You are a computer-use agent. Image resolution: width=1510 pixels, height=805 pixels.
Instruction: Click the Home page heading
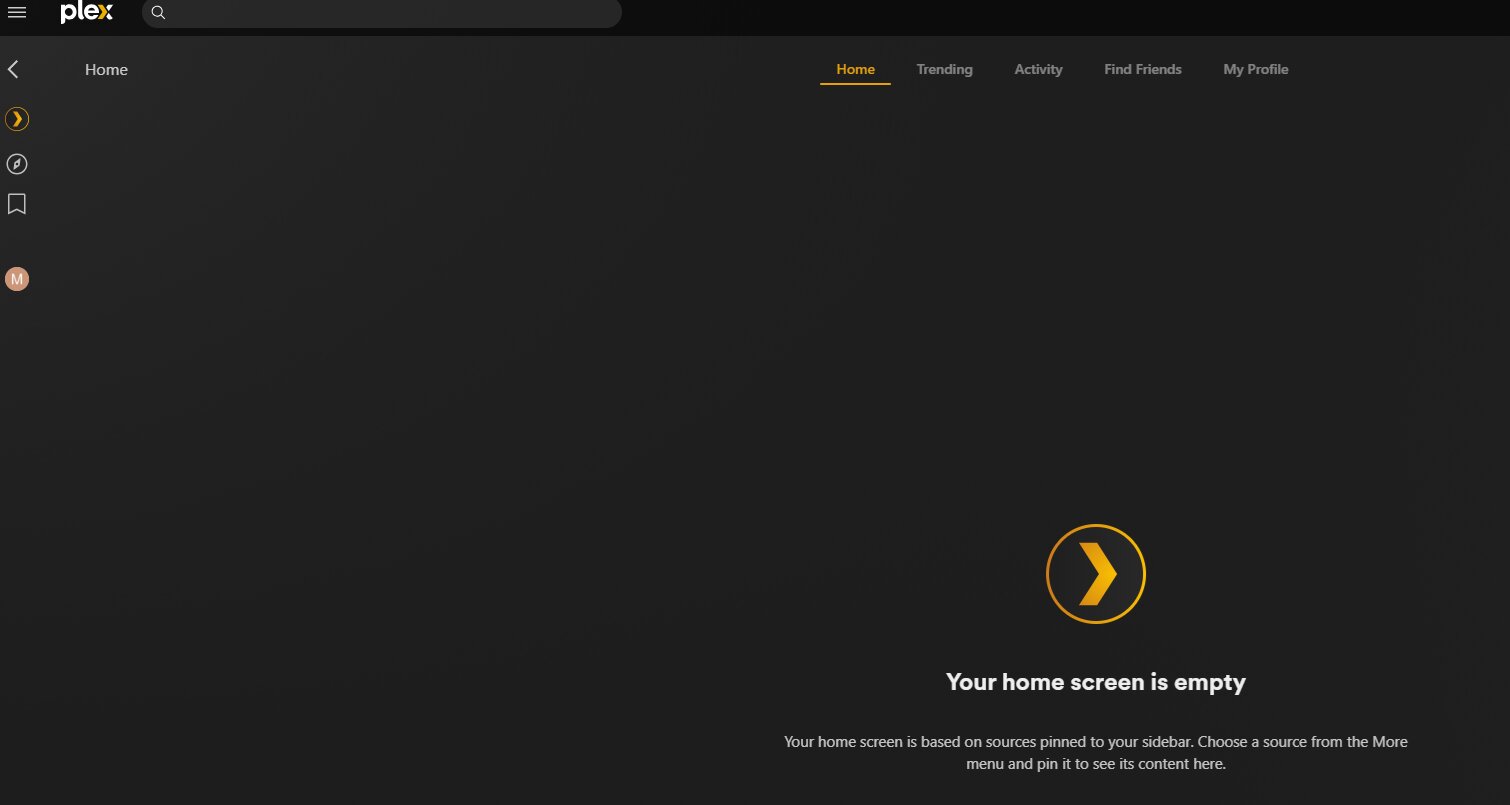tap(106, 69)
